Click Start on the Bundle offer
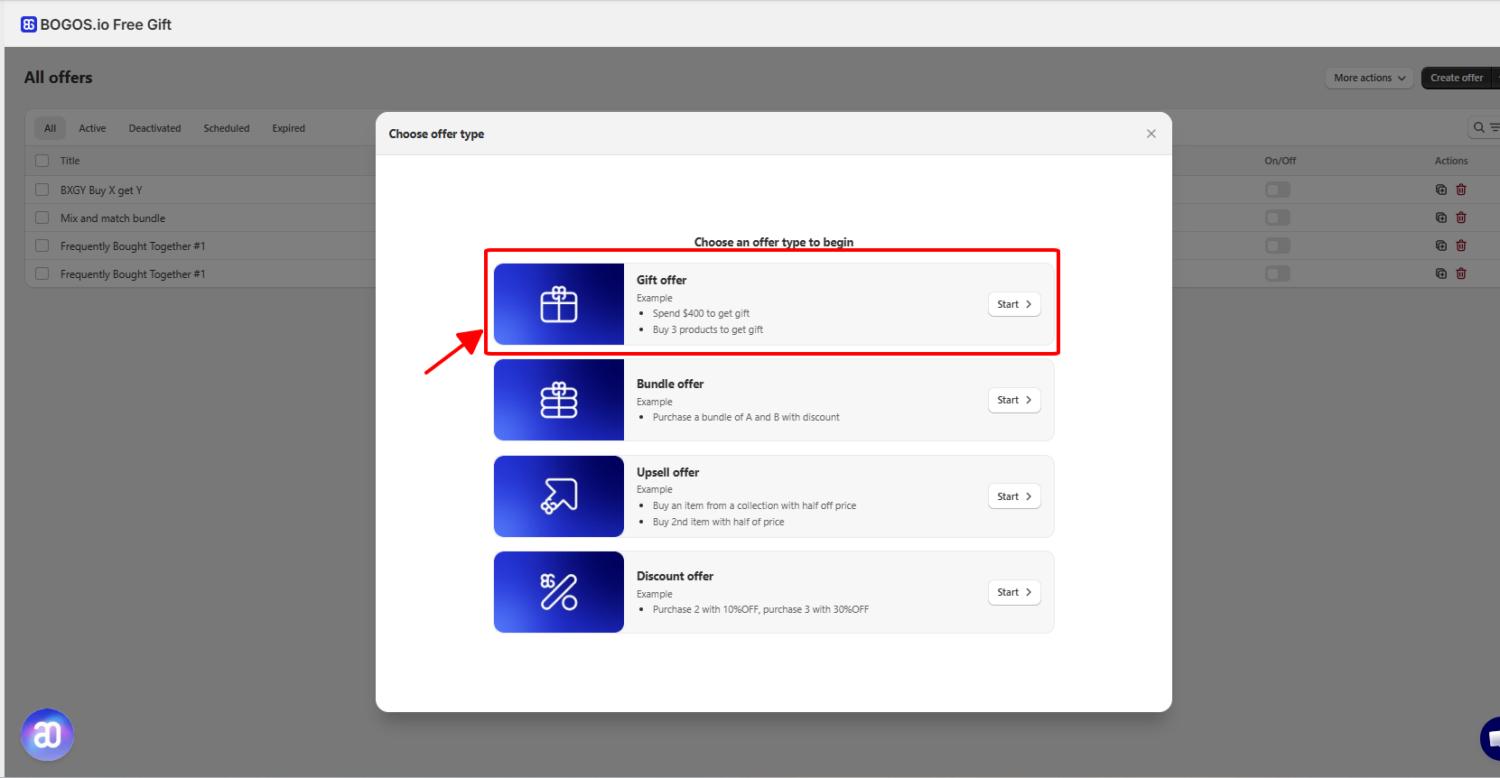Screen dimensions: 1500x778 [x=1013, y=400]
